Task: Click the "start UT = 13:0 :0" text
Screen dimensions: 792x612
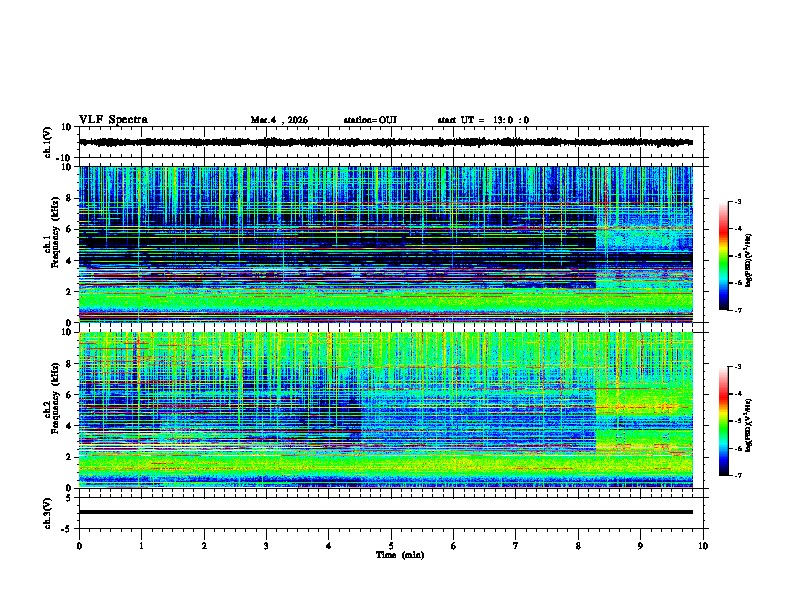Action: pos(483,120)
